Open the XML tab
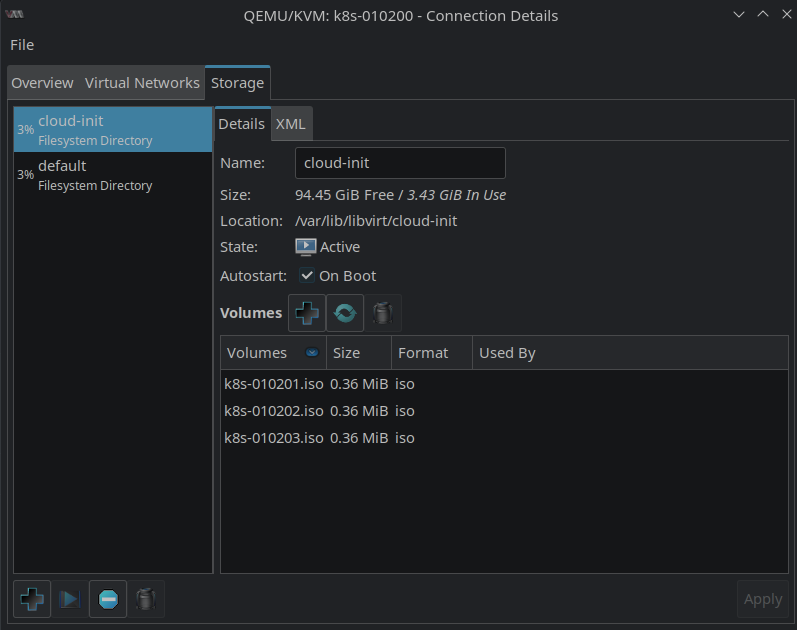This screenshot has width=797, height=630. point(291,124)
